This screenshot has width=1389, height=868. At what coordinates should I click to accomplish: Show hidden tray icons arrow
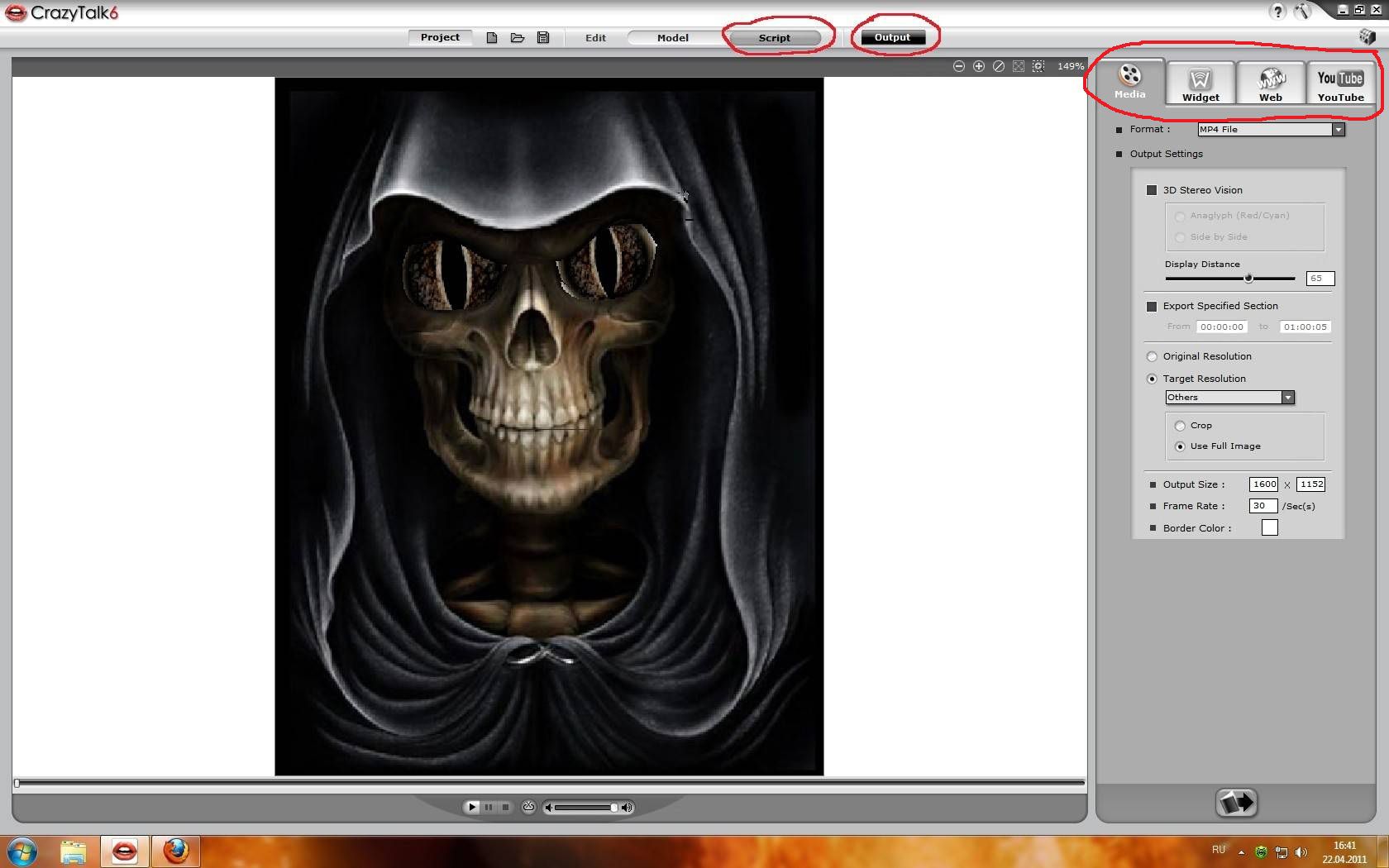(x=1241, y=852)
